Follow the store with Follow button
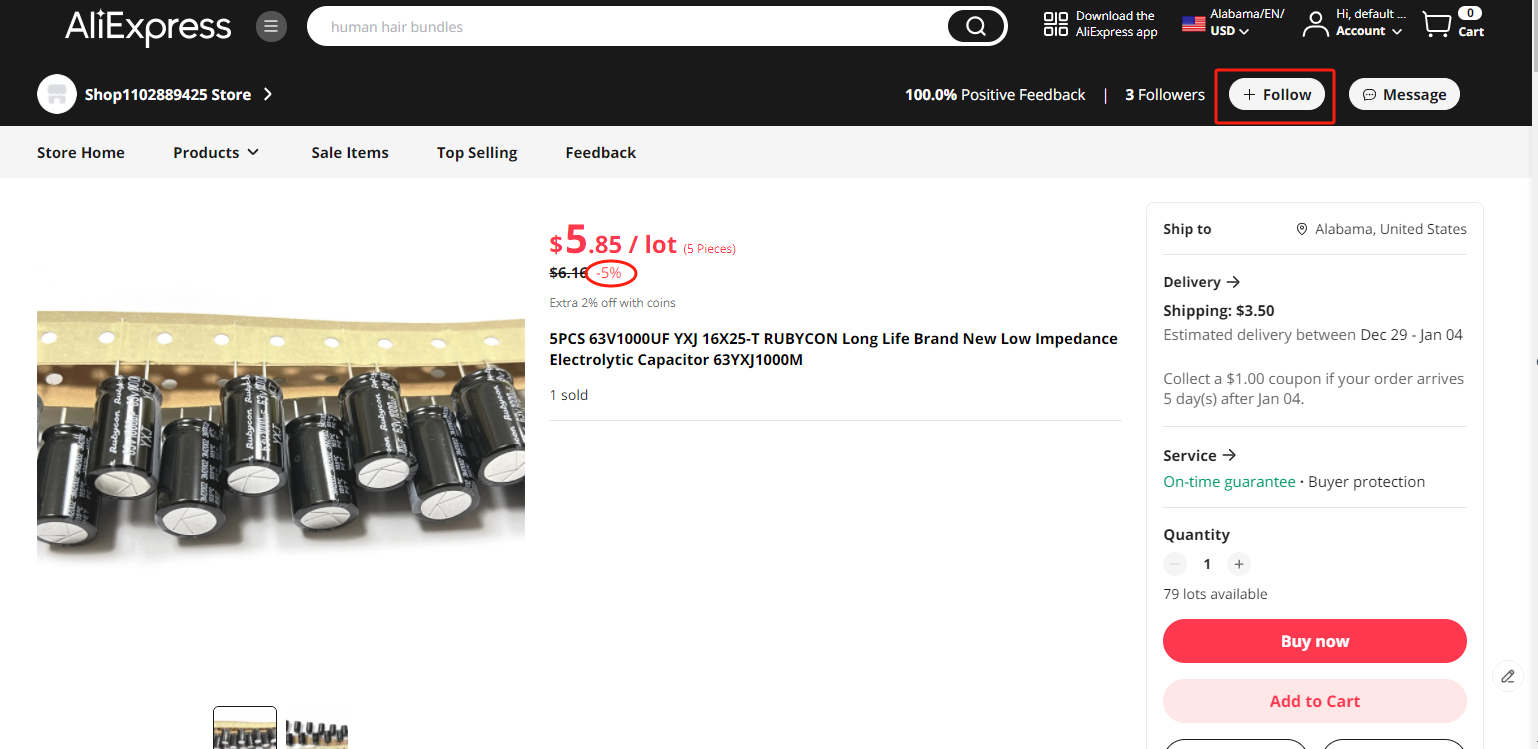This screenshot has width=1538, height=749. click(1277, 94)
